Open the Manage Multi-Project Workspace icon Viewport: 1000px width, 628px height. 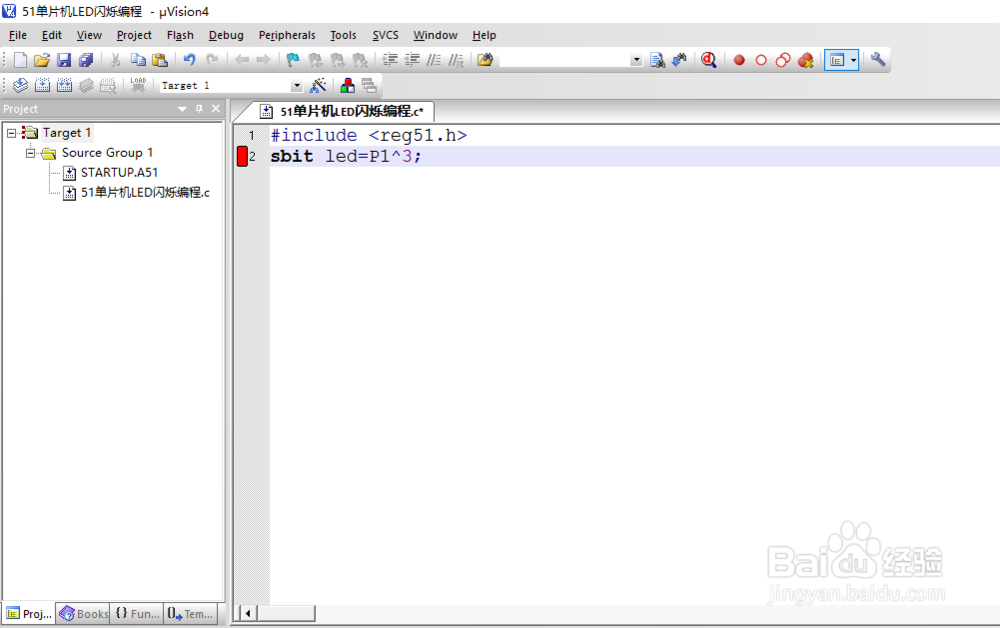pos(369,85)
